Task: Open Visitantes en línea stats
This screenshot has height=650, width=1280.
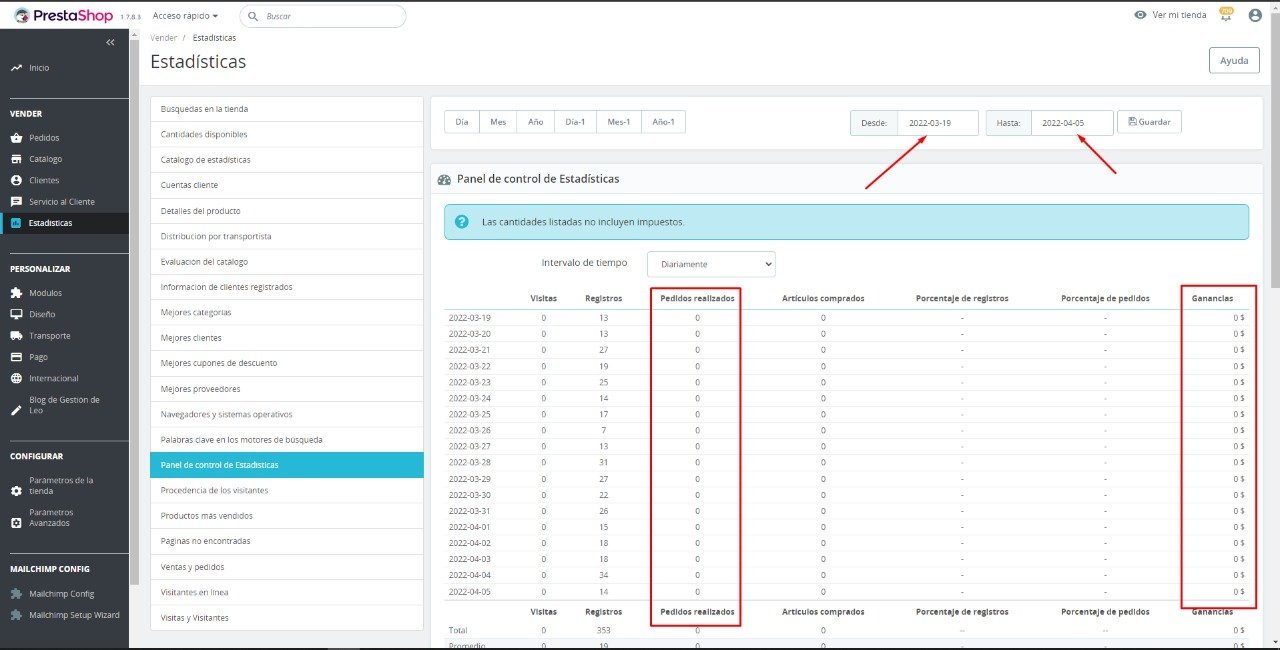Action: coord(287,592)
